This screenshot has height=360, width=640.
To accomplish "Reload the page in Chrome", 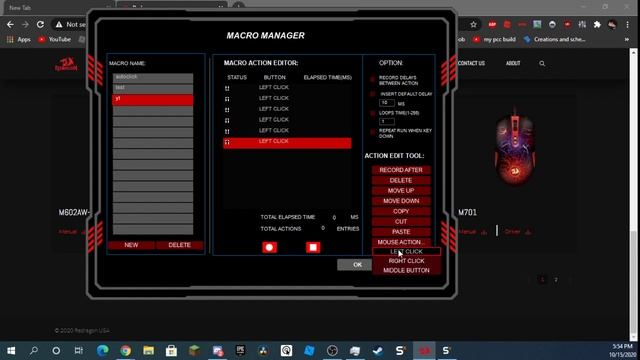I will click(x=40, y=24).
